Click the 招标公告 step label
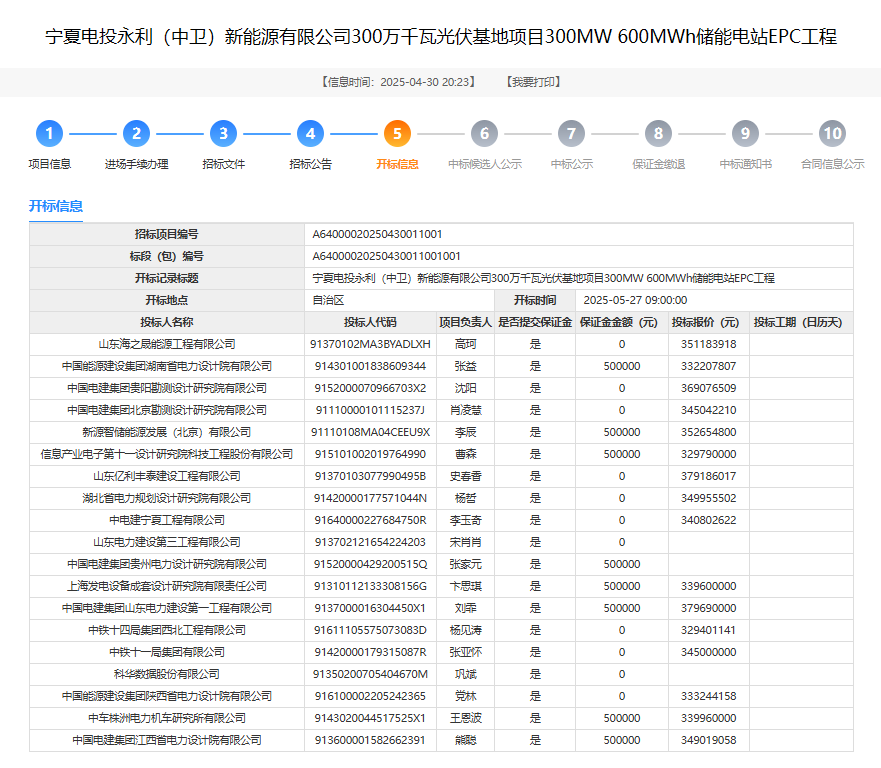This screenshot has height=768, width=881. (310, 164)
